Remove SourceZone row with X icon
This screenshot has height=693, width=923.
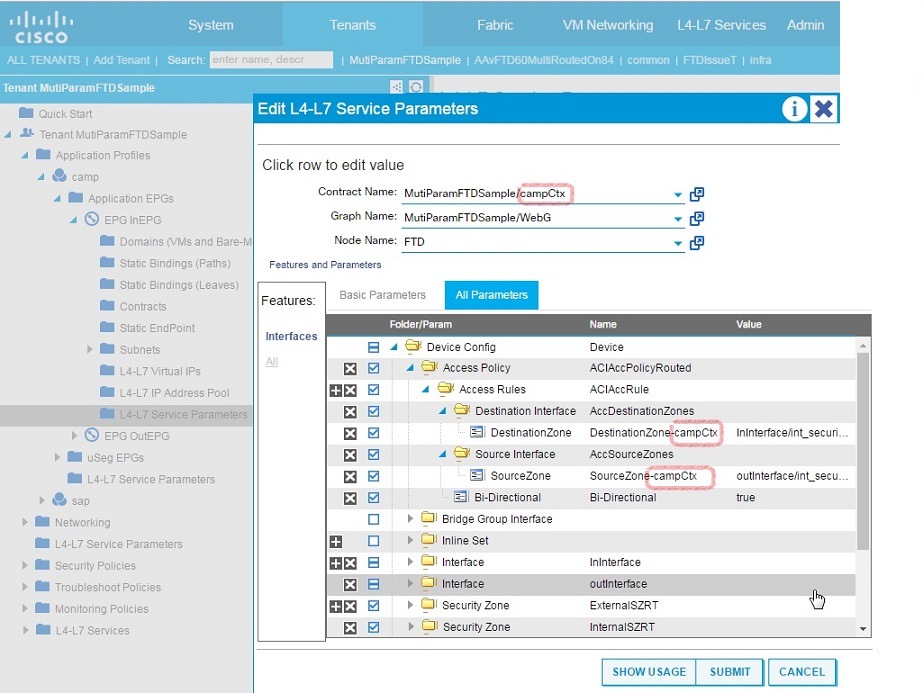click(x=350, y=476)
